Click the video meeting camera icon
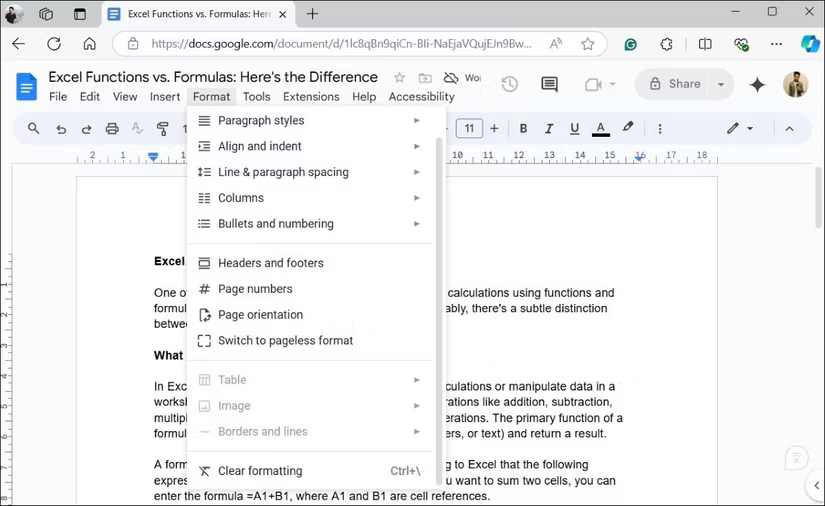This screenshot has height=506, width=825. [593, 84]
